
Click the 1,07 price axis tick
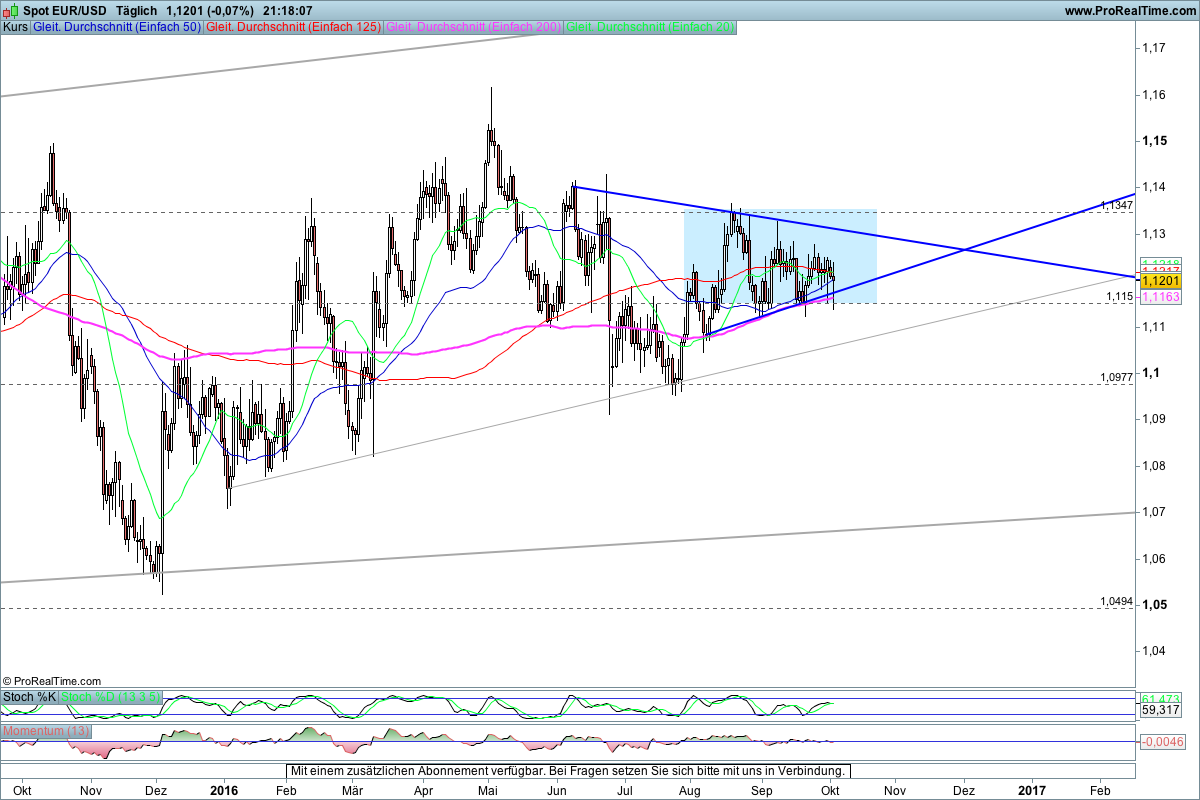(1155, 511)
